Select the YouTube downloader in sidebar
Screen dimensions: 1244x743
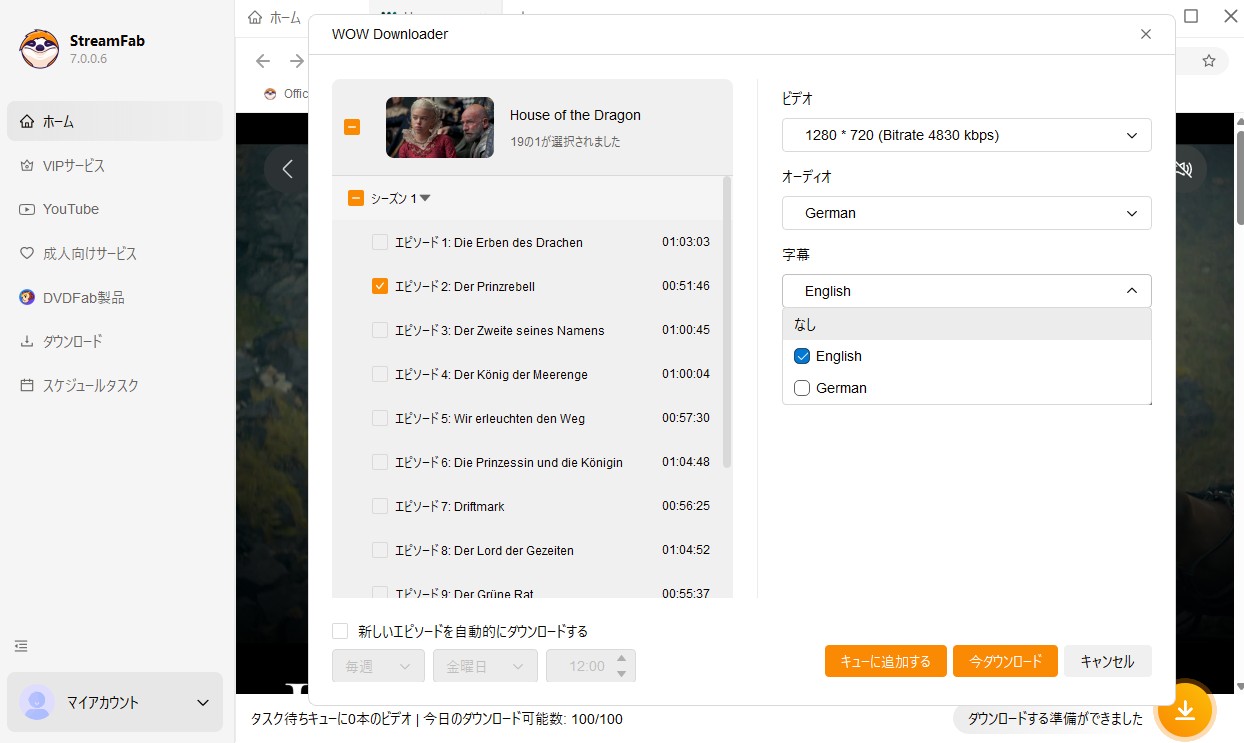click(x=70, y=209)
